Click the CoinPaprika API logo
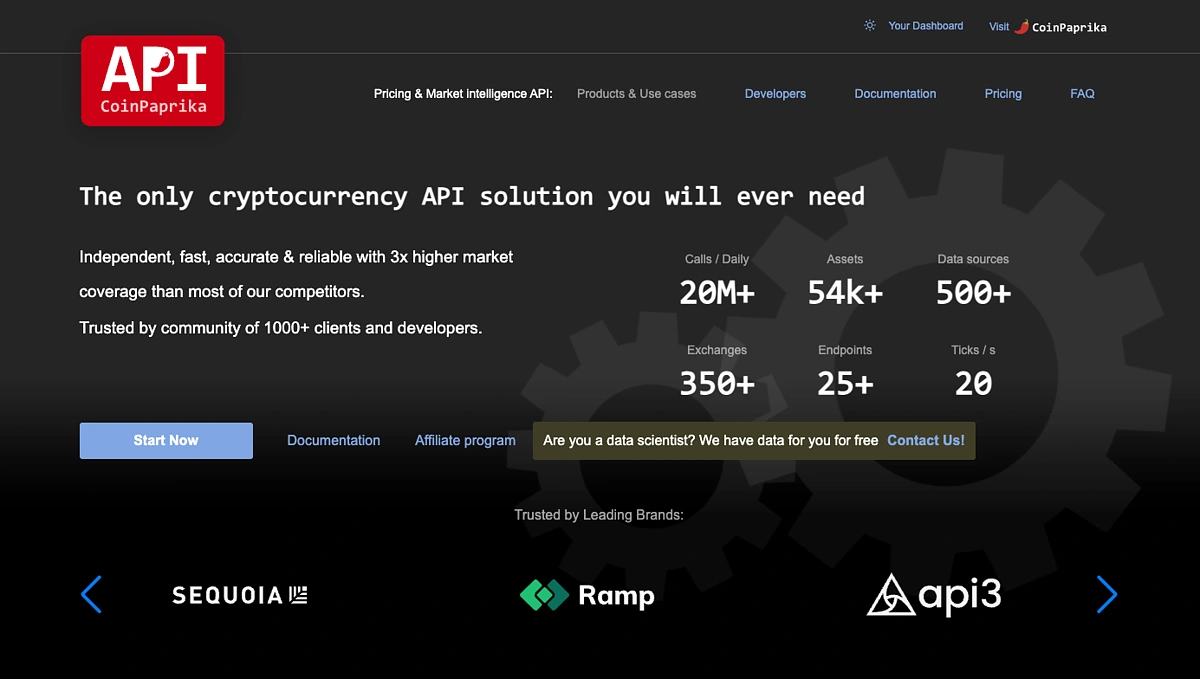The image size is (1200, 679). point(153,81)
